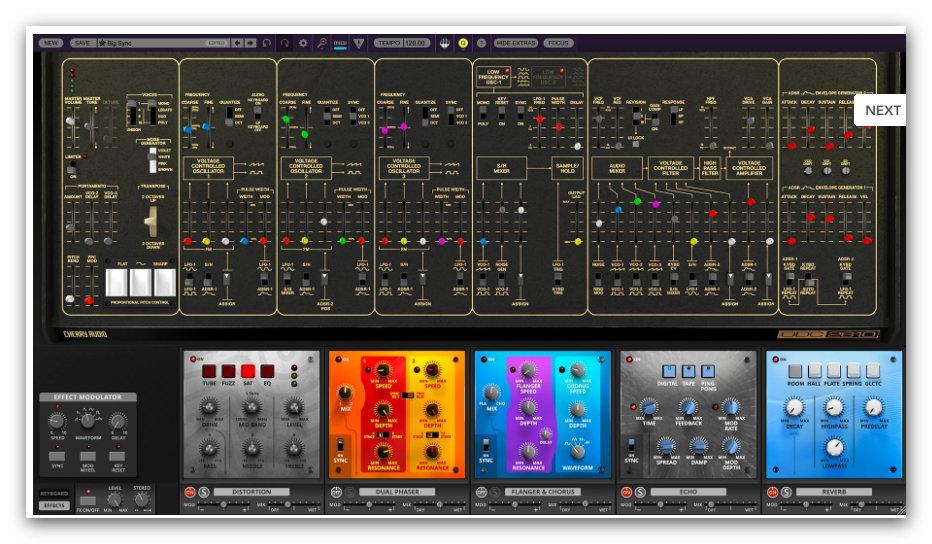The width and height of the screenshot is (932, 544).
Task: Select FUZZ distortion type button
Action: click(228, 372)
